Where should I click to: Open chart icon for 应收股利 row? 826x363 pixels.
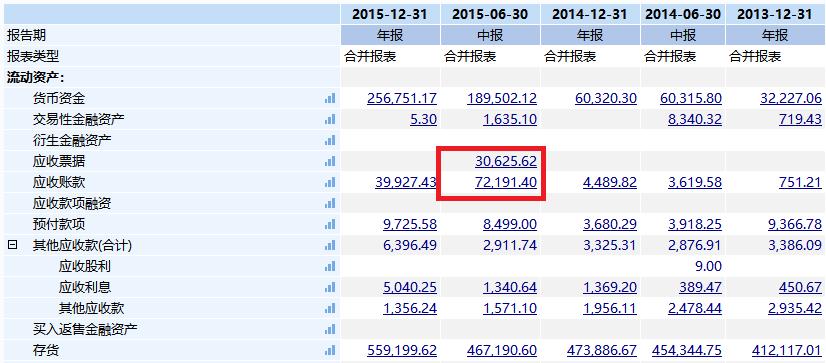(x=330, y=267)
